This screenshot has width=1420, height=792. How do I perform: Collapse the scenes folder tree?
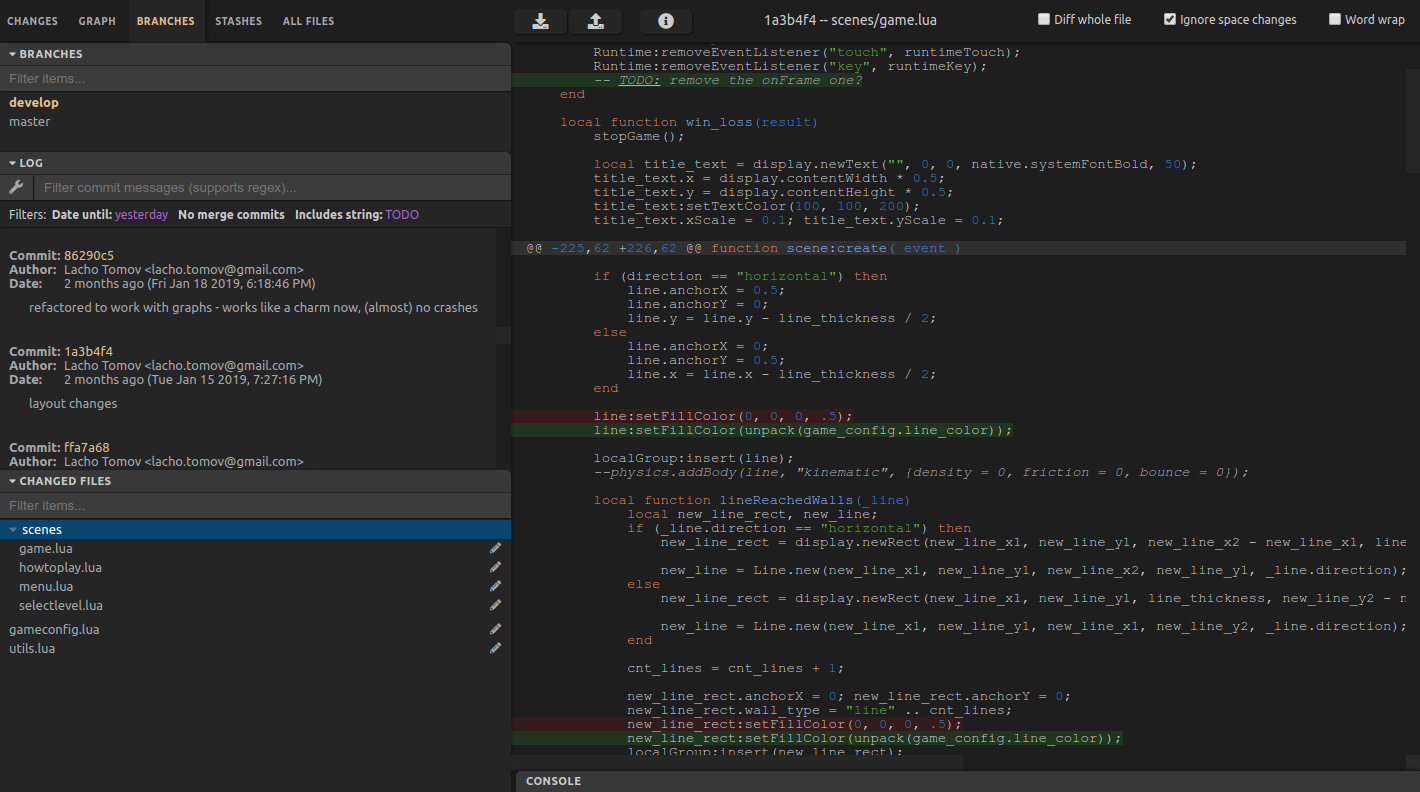pyautogui.click(x=13, y=530)
